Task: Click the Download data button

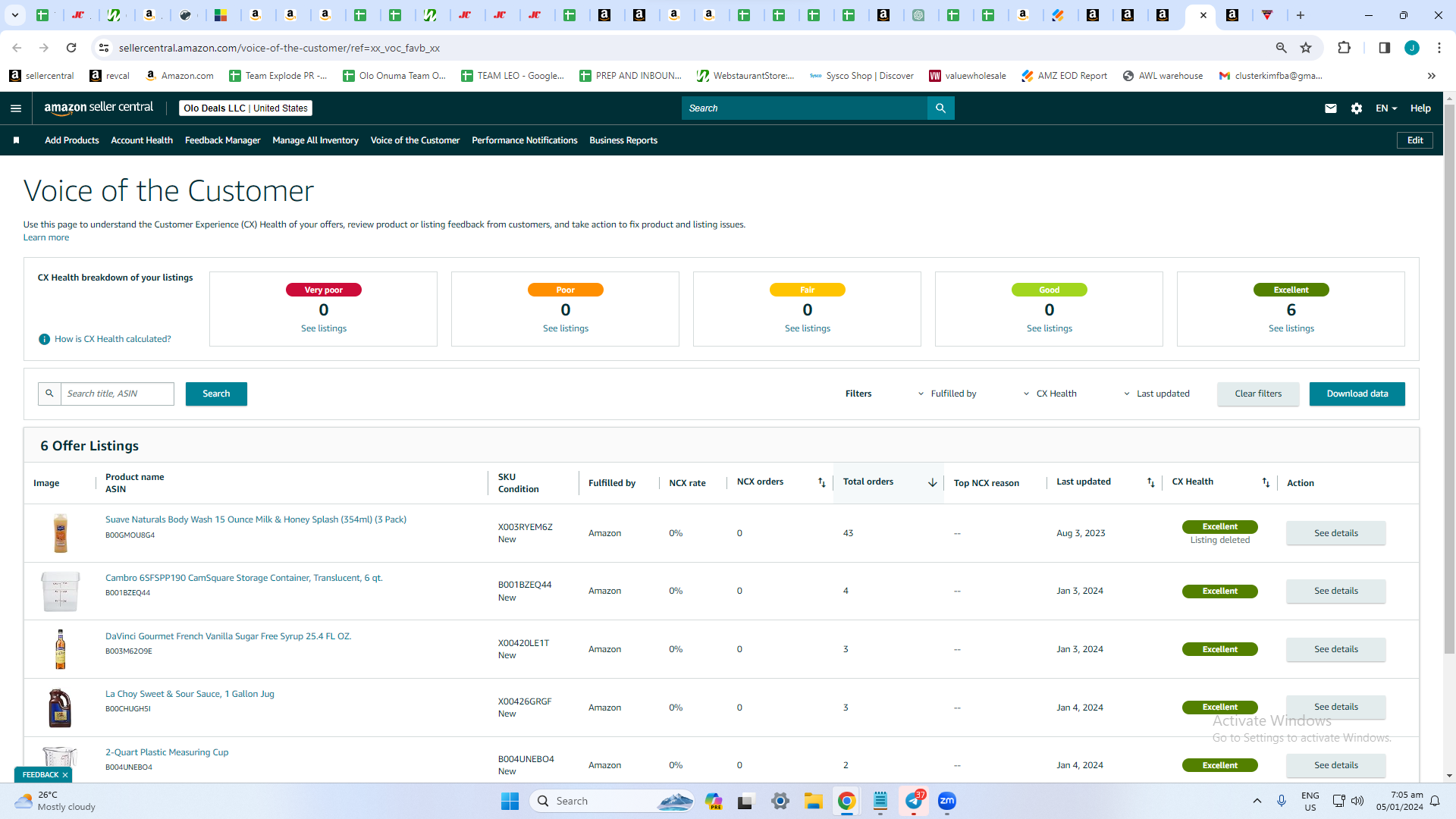Action: pyautogui.click(x=1357, y=394)
